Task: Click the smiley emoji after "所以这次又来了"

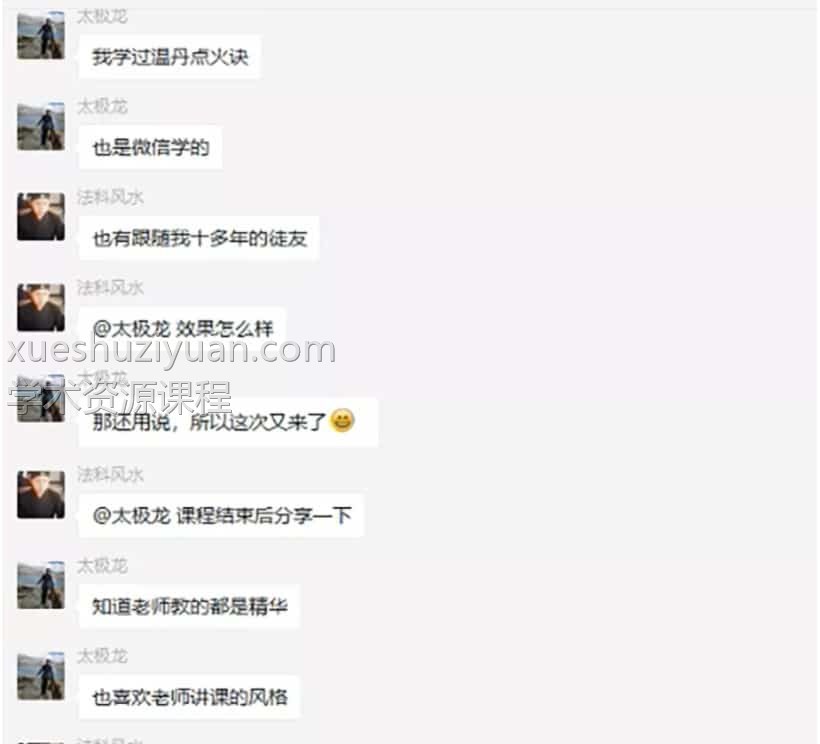Action: [342, 420]
